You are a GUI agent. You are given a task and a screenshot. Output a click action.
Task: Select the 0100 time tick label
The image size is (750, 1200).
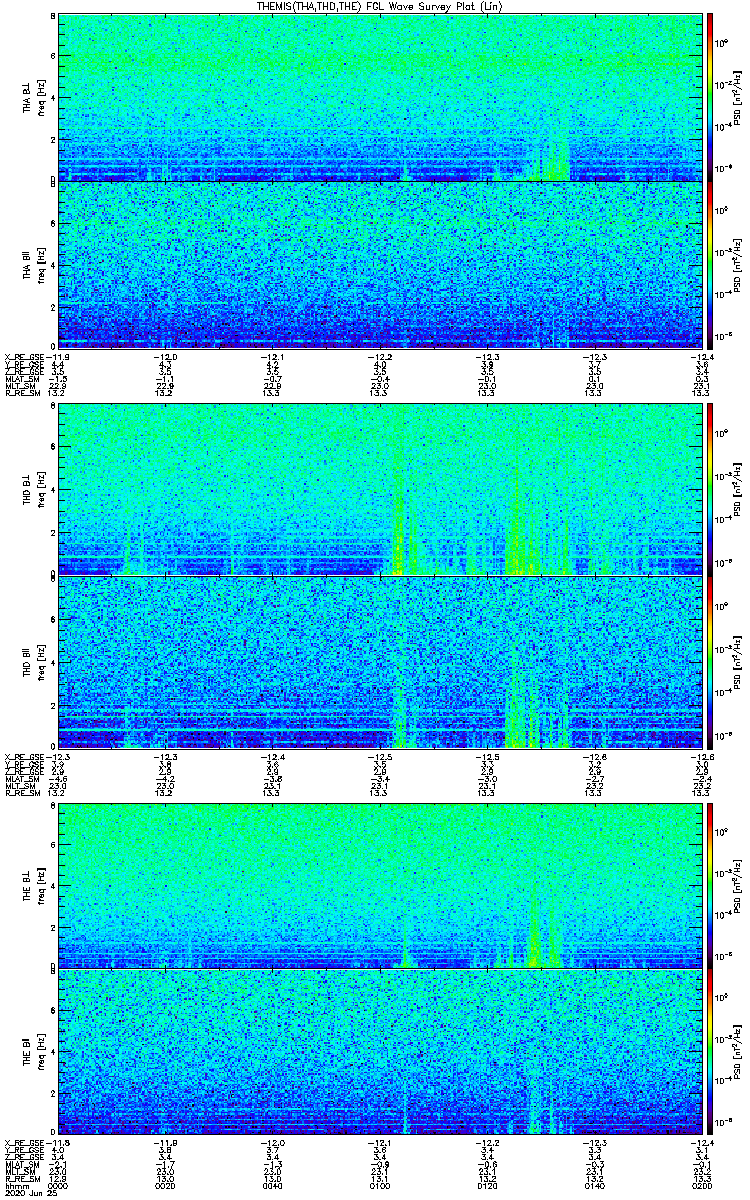(380, 1186)
